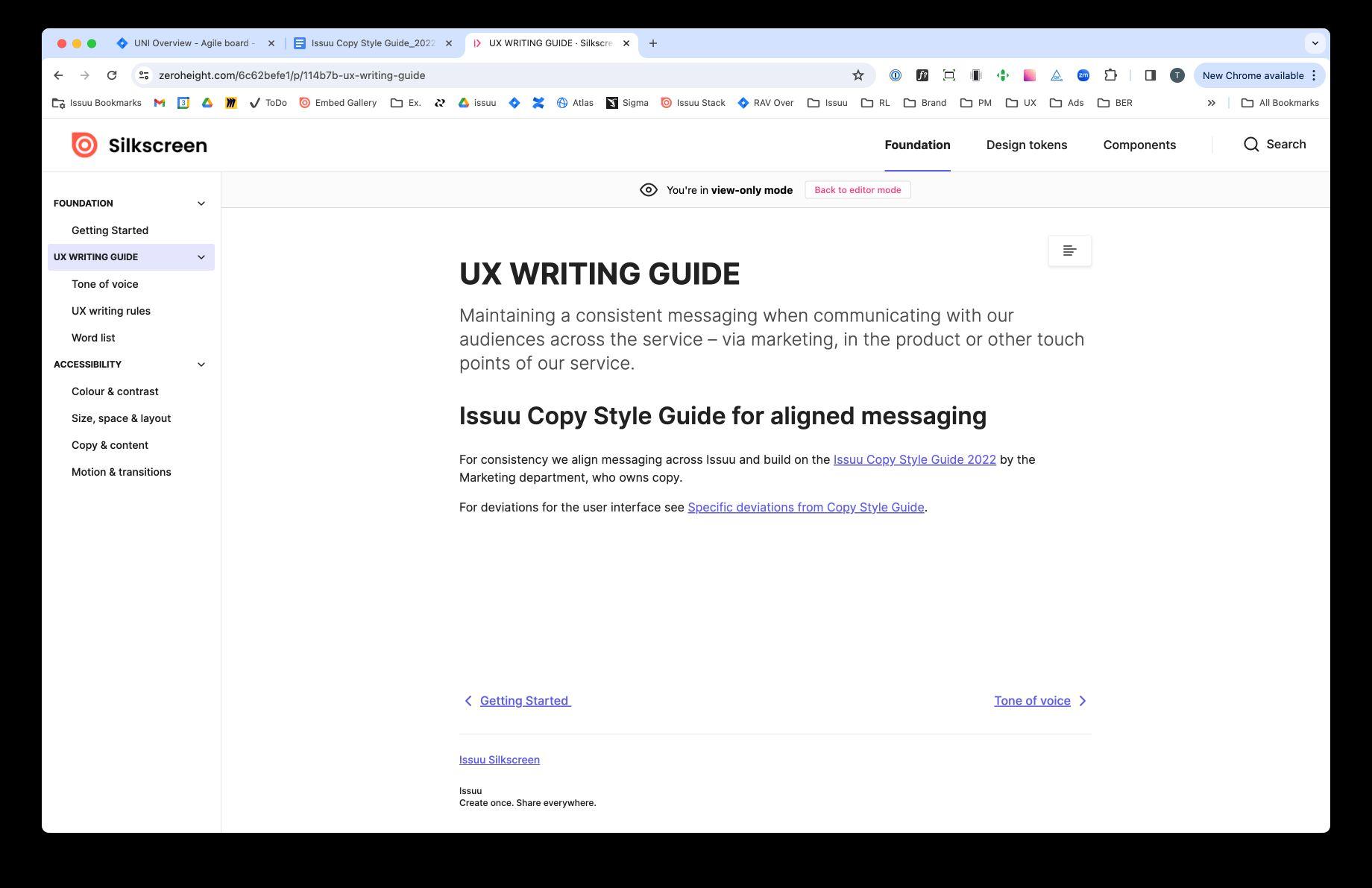
Task: Click the view-only mode eye icon
Action: [649, 190]
